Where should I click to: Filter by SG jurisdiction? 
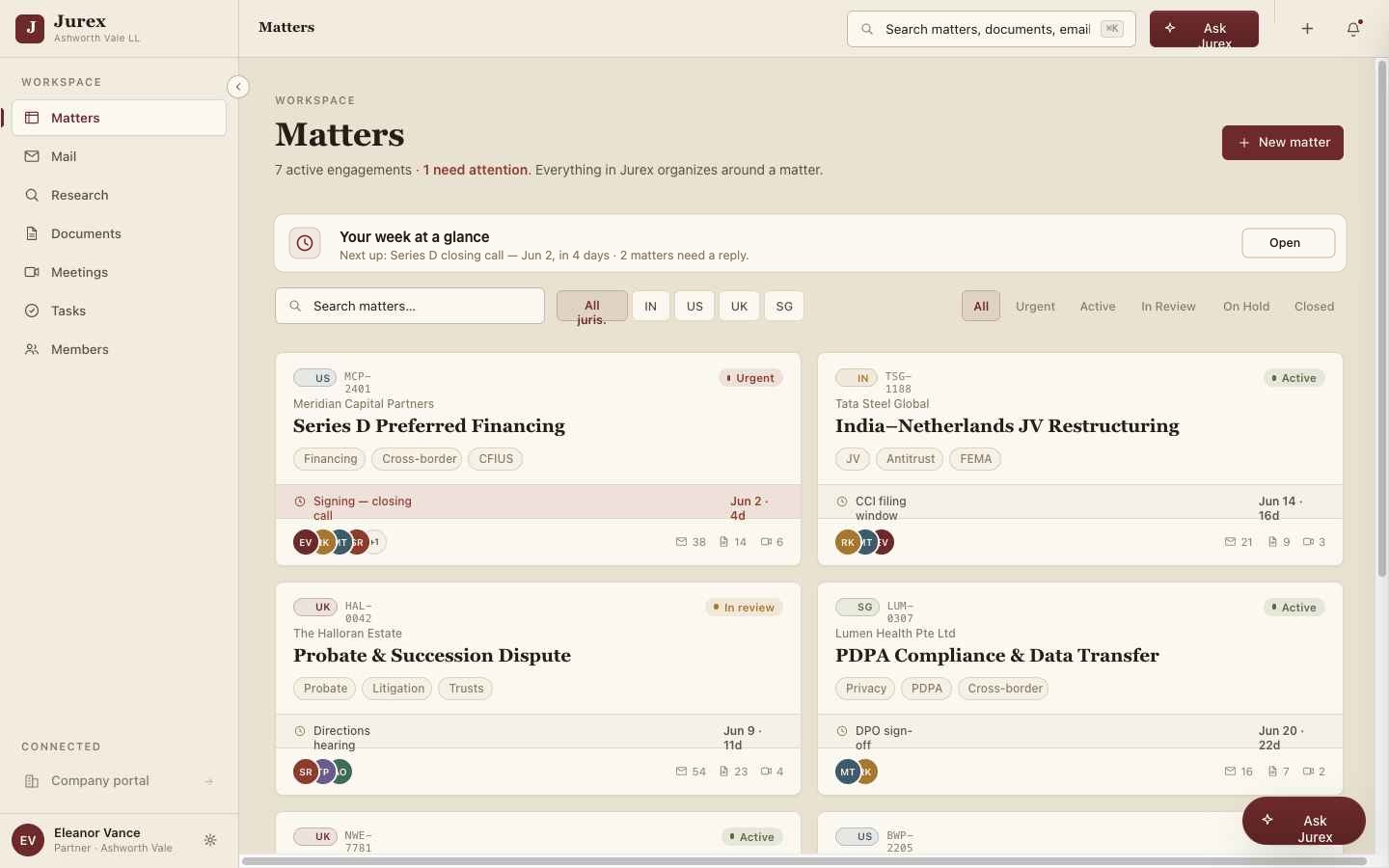784,306
